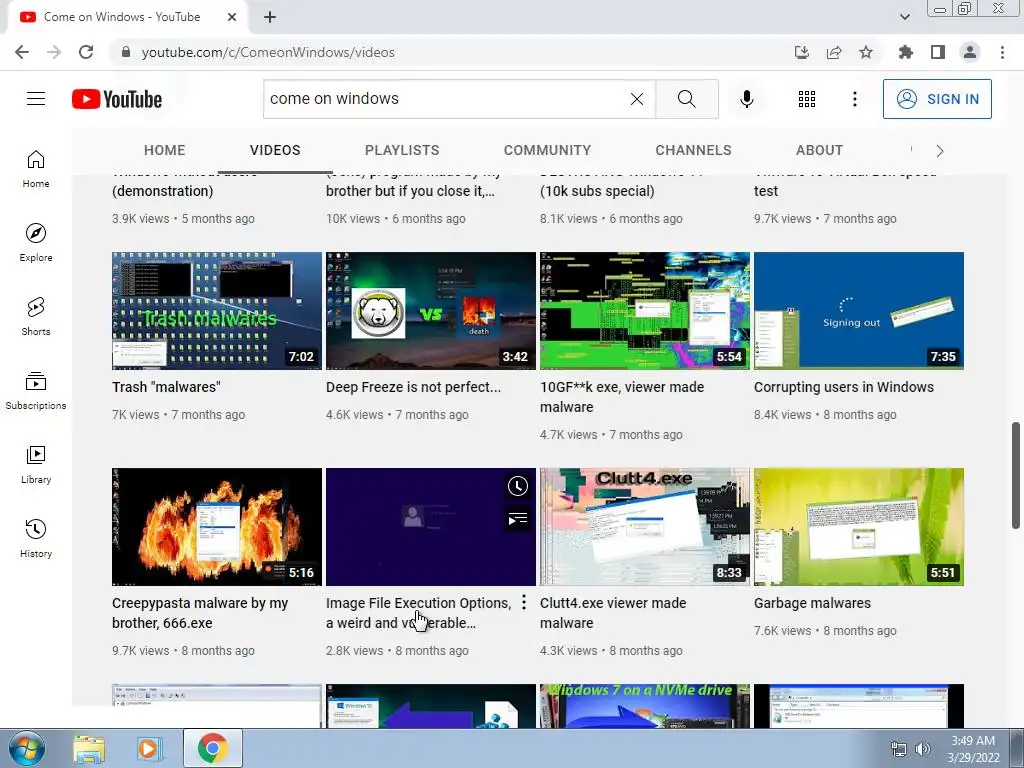Open Subscriptions in the sidebar
Image resolution: width=1024 pixels, height=768 pixels.
point(36,391)
